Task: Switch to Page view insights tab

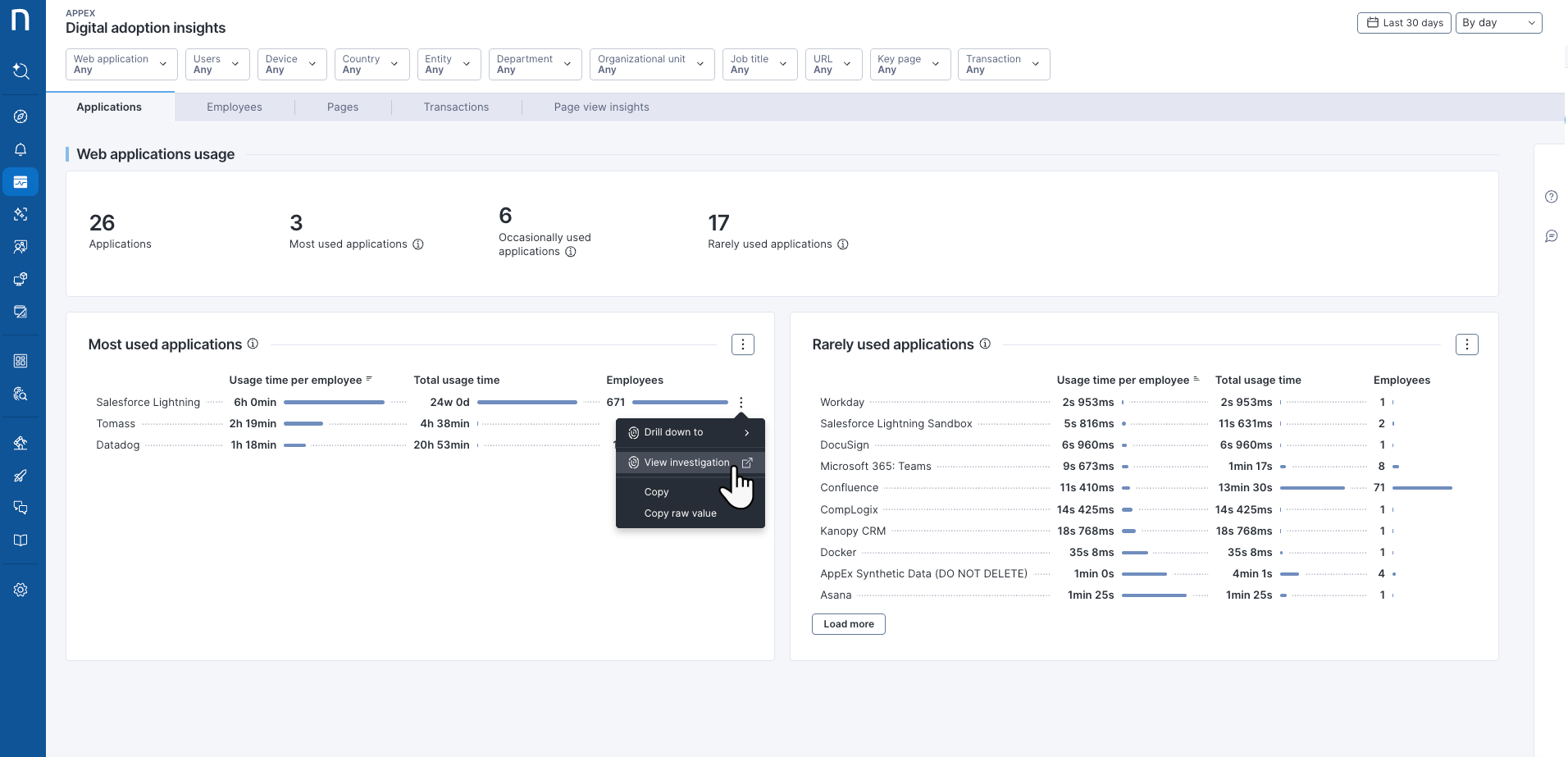Action: point(601,107)
